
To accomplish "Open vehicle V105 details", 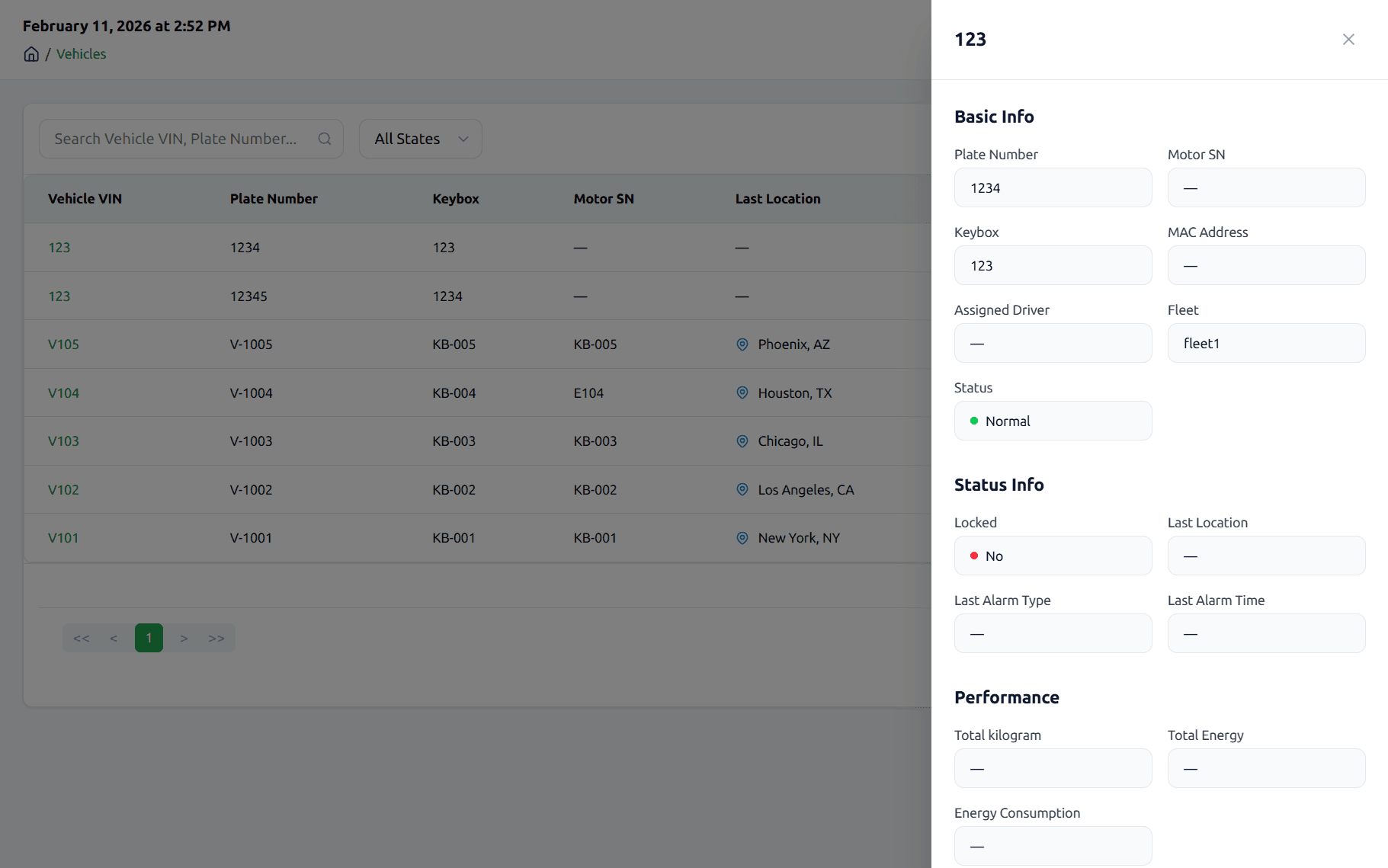I will point(63,344).
